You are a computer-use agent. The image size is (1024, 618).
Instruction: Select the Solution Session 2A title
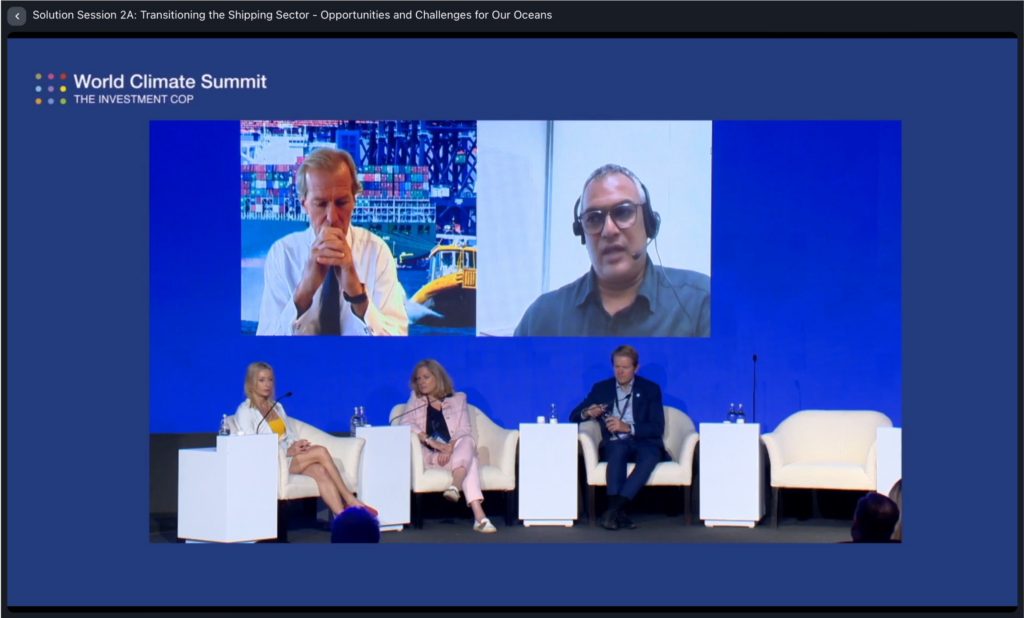pos(292,16)
